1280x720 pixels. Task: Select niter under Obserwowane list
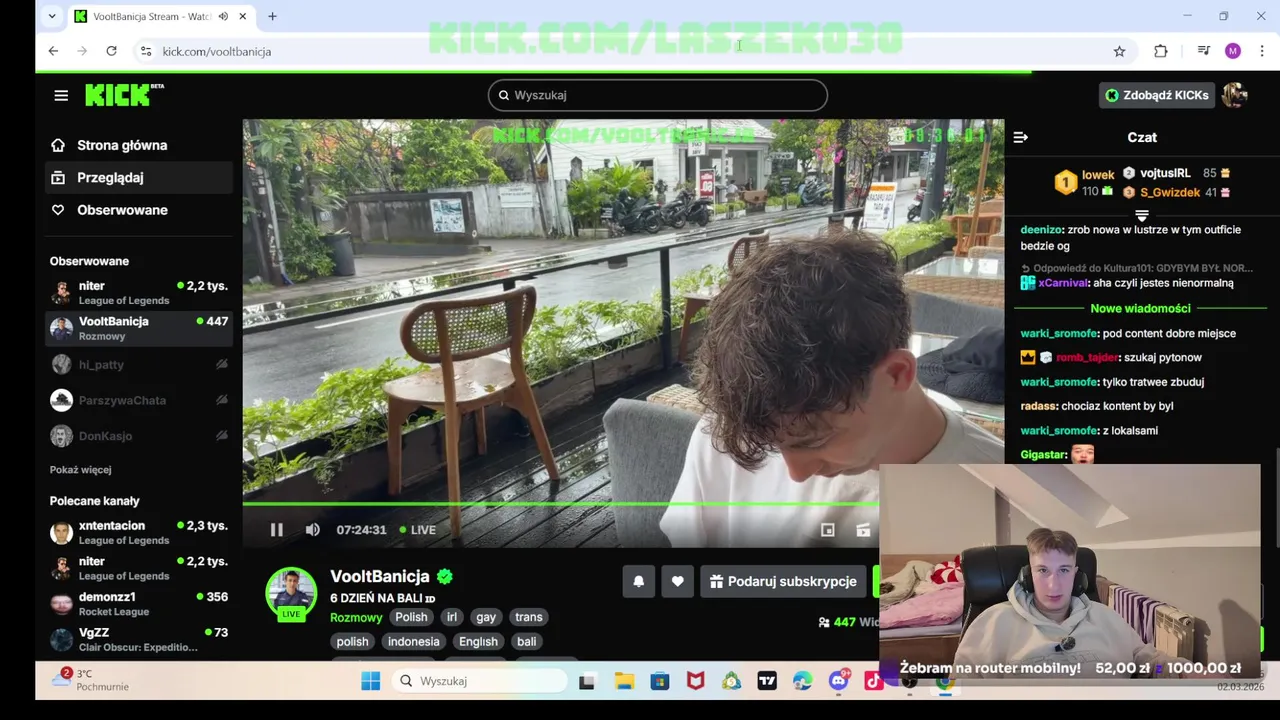click(139, 292)
